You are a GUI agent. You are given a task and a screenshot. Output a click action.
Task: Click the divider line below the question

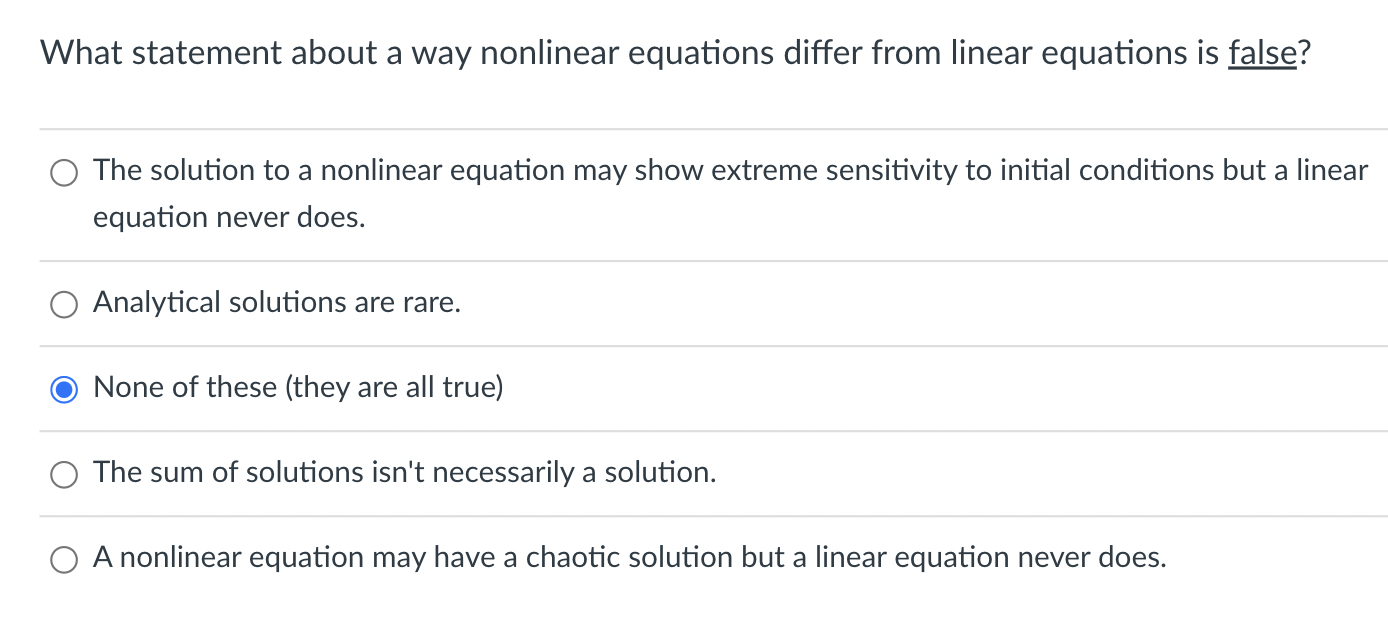700,128
